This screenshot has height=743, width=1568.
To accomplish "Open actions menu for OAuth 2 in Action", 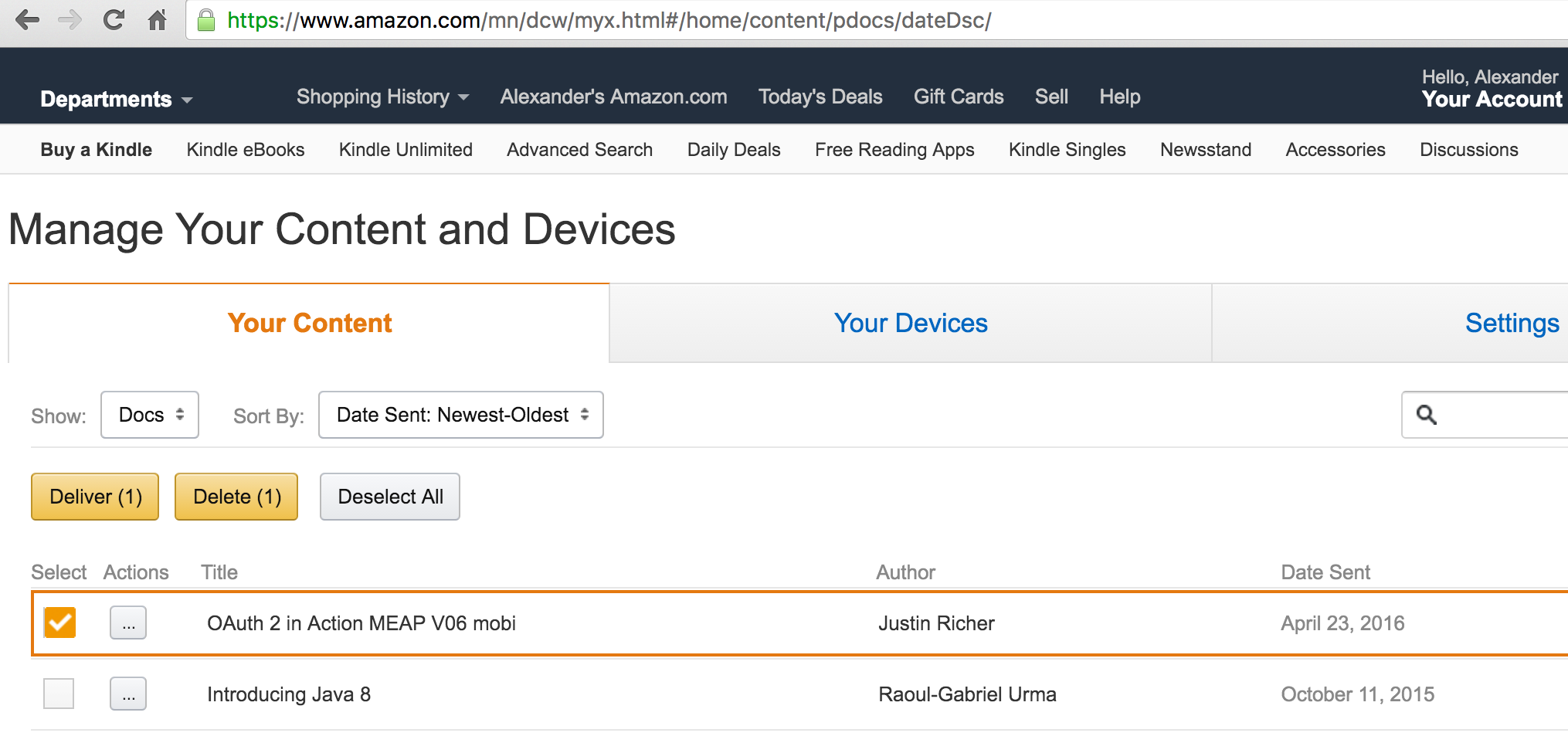I will point(128,623).
